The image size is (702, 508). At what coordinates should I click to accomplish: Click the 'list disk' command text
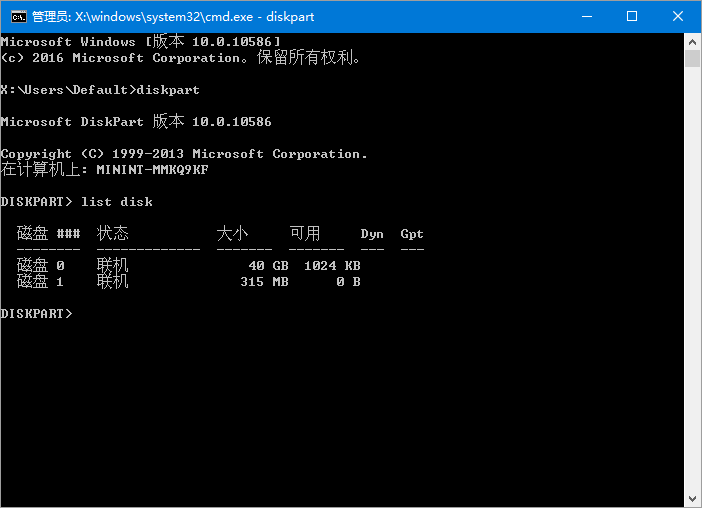tap(117, 202)
